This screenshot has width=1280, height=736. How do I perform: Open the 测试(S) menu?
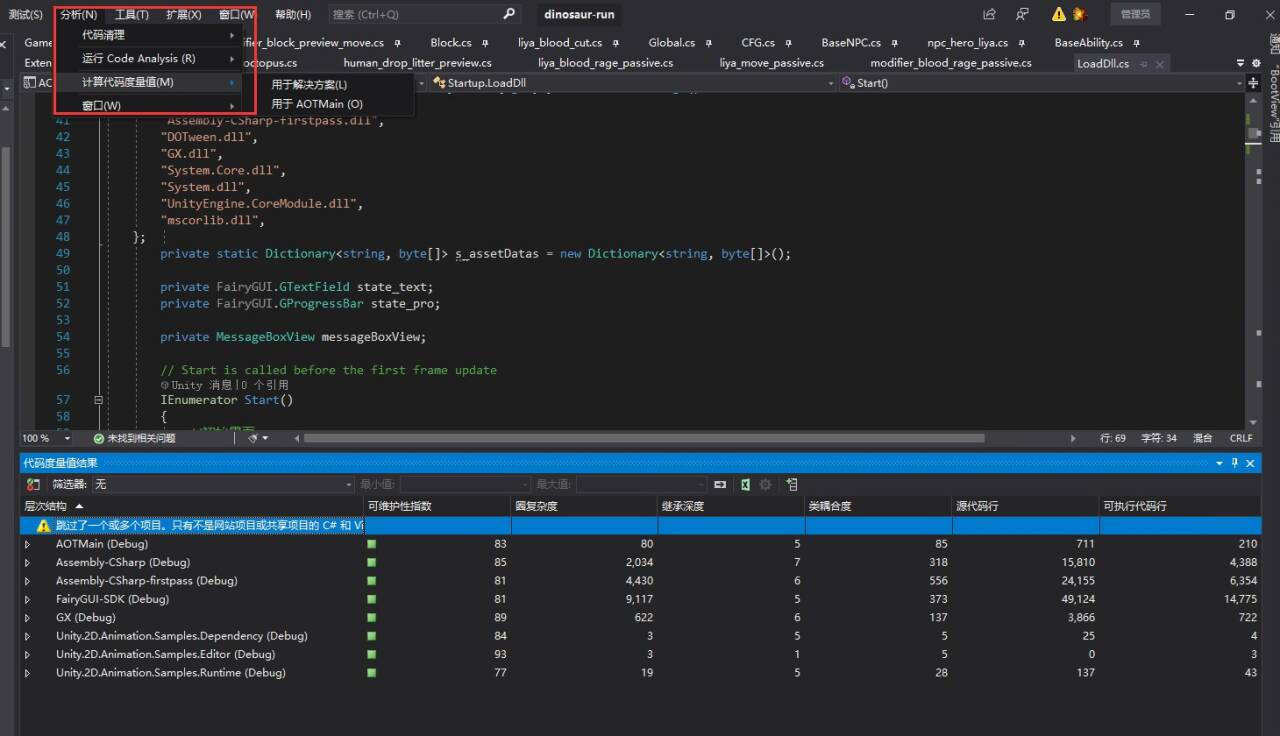[x=25, y=15]
